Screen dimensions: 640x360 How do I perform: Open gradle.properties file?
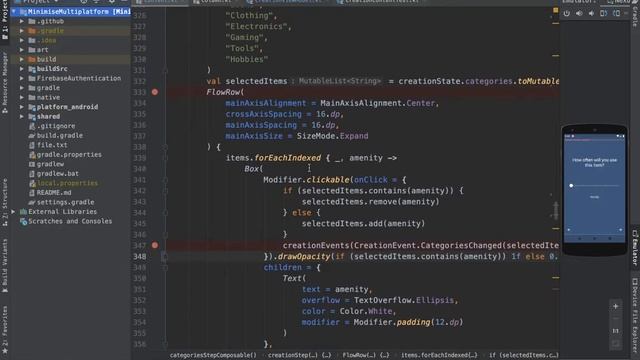(x=69, y=155)
